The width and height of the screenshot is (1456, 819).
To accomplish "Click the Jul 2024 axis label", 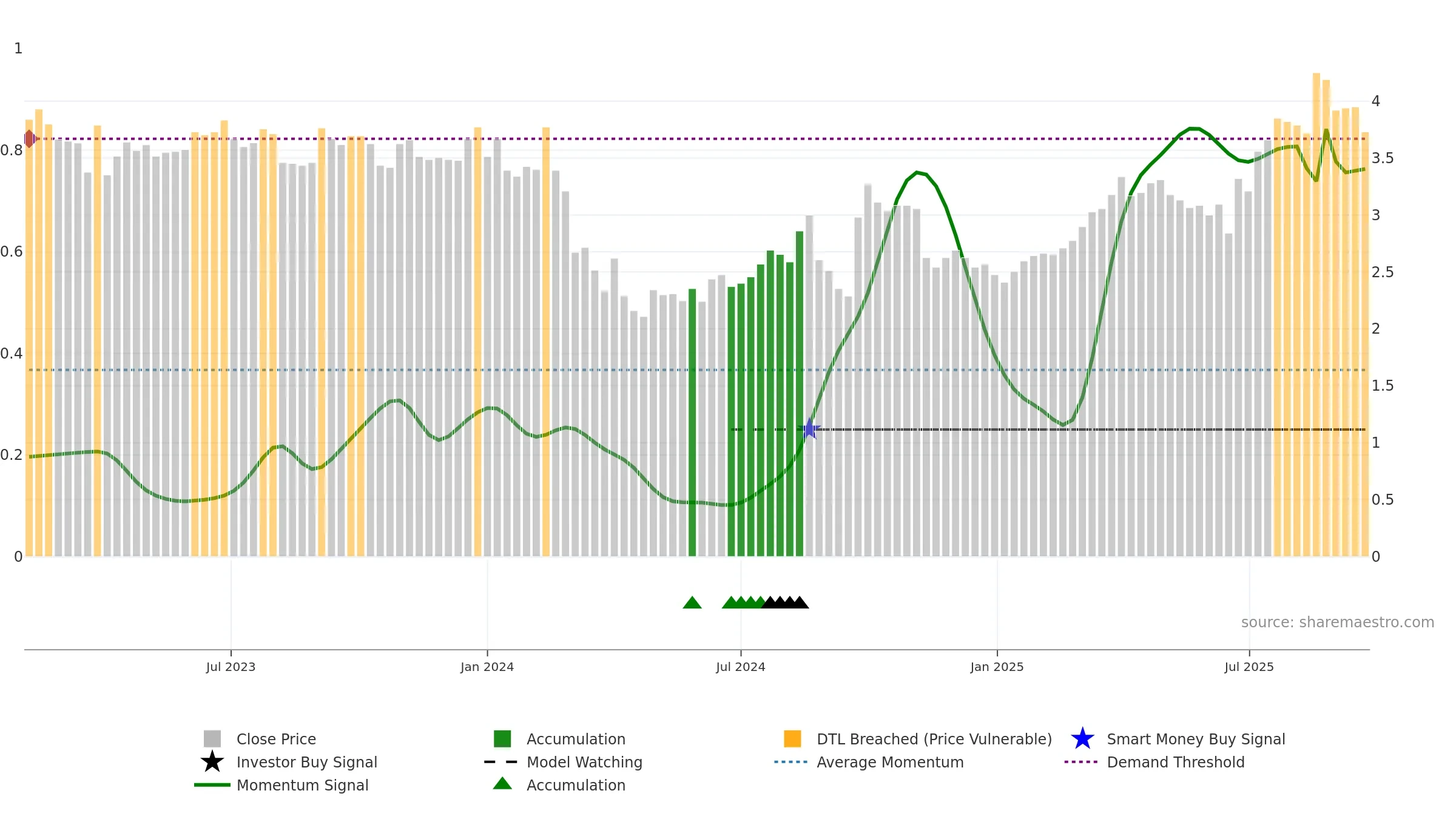I will coord(741,667).
